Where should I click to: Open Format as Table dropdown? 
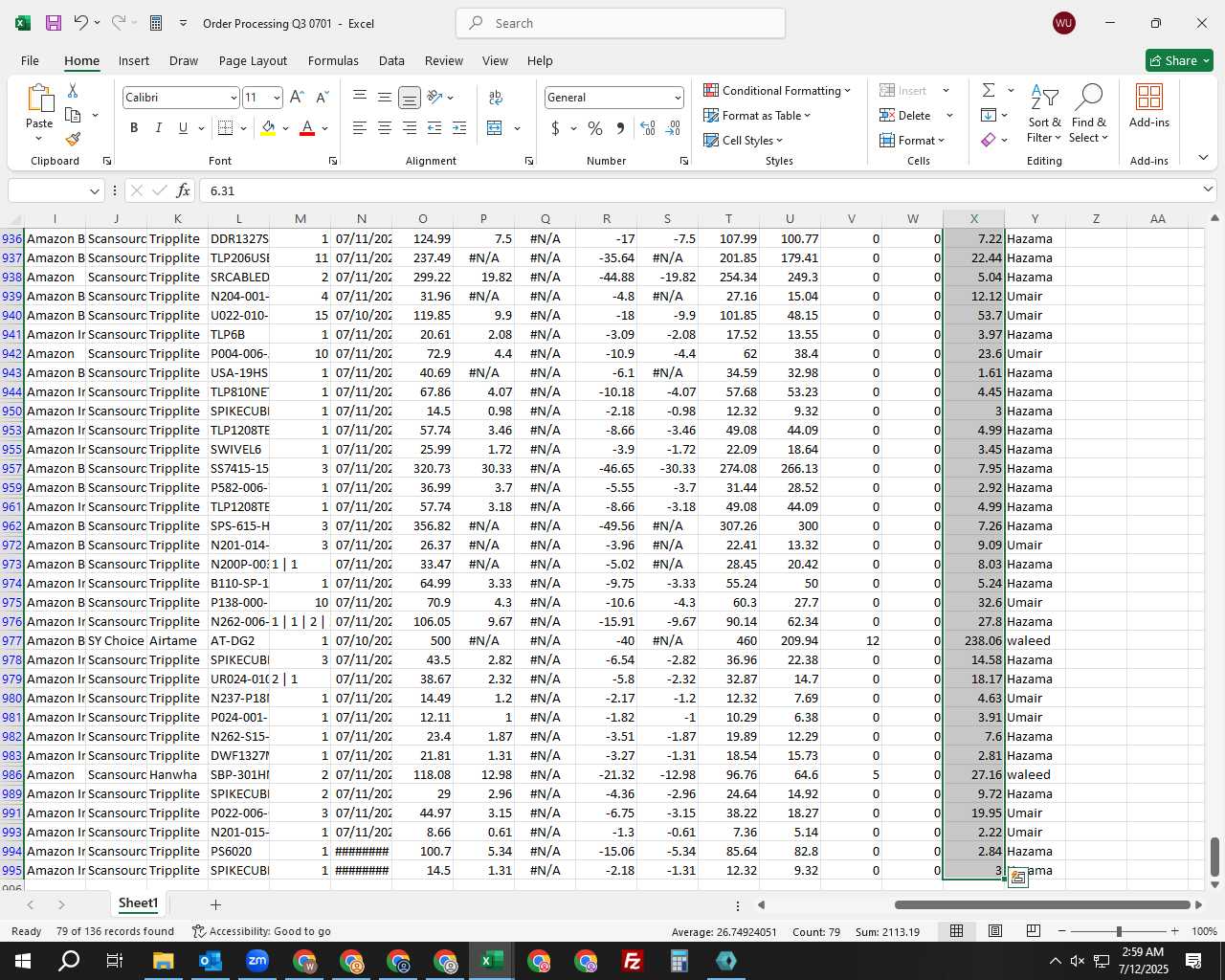click(x=757, y=115)
